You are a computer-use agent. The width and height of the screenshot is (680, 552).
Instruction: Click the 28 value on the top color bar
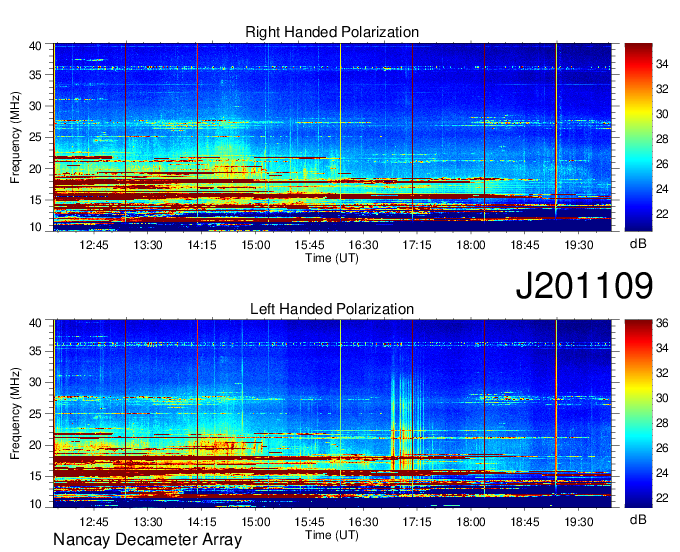662,139
